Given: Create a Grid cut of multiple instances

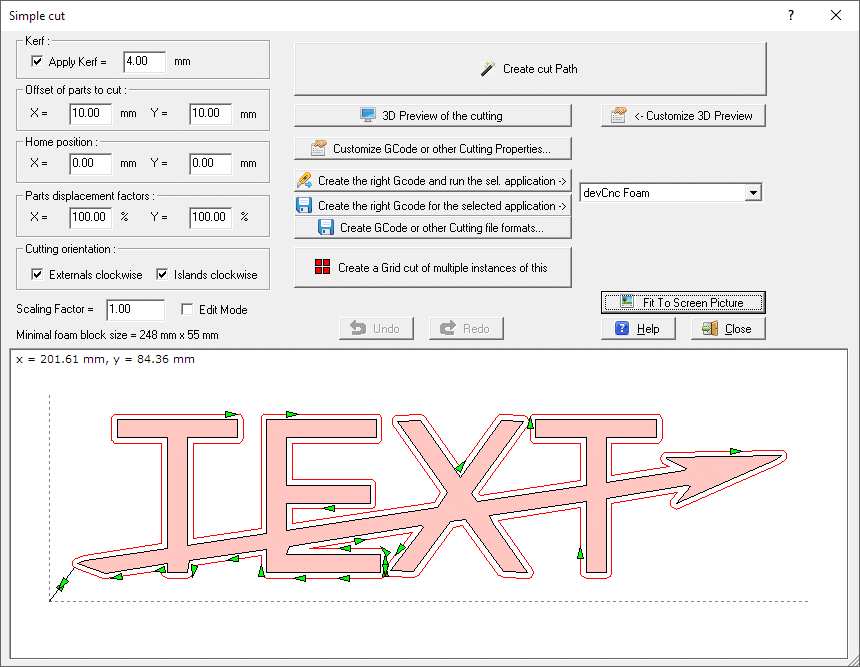Looking at the screenshot, I should point(432,267).
